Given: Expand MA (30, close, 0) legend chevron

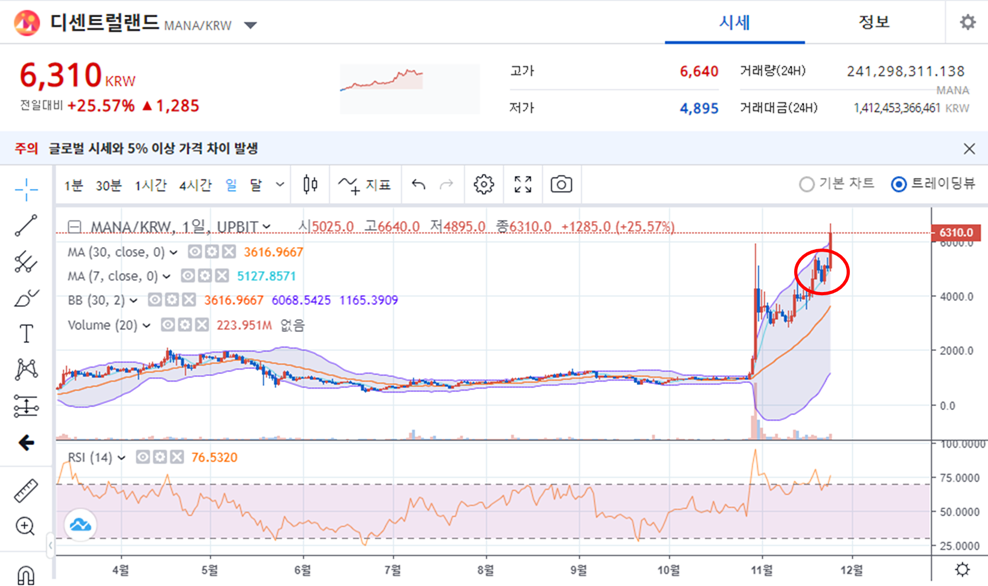Looking at the screenshot, I should 173,253.
